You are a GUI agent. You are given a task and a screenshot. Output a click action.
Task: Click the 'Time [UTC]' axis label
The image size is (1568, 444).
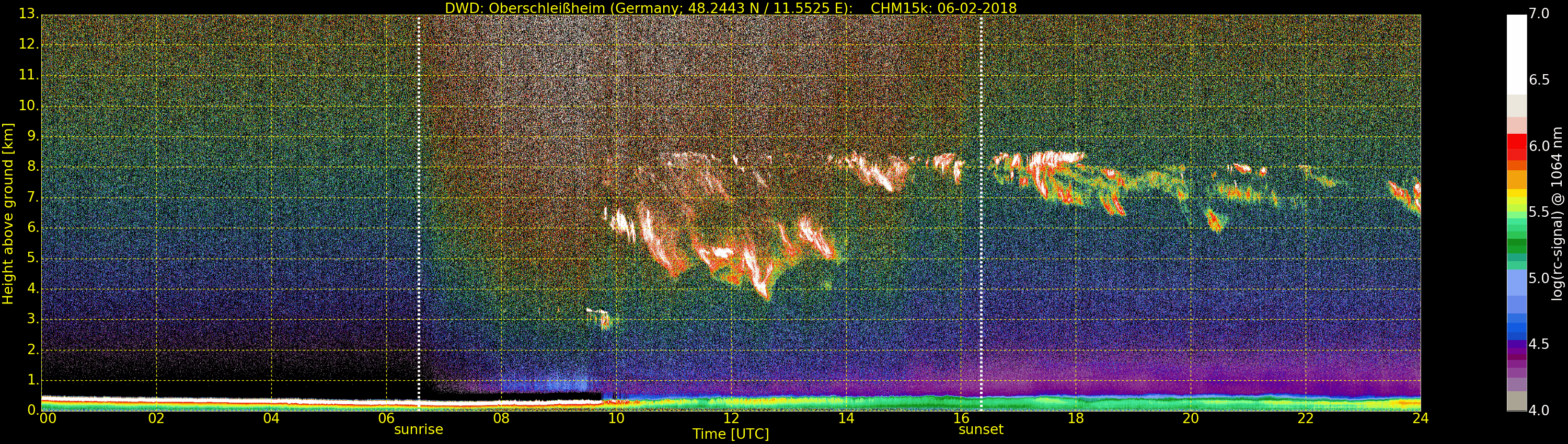(731, 434)
